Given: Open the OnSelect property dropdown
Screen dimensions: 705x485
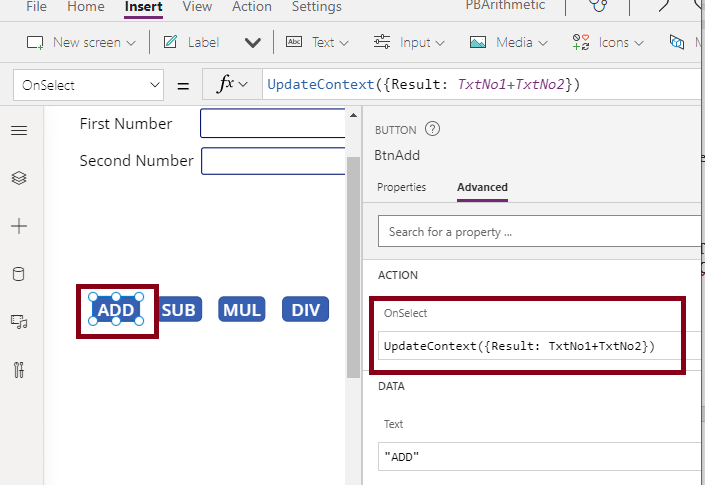Looking at the screenshot, I should coord(89,85).
